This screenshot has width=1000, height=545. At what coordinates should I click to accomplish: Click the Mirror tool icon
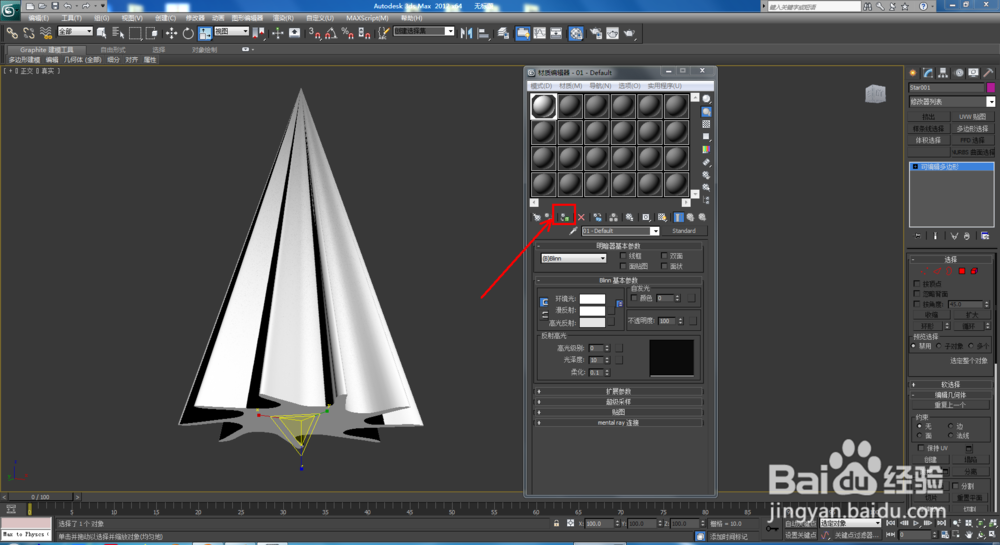(466, 33)
